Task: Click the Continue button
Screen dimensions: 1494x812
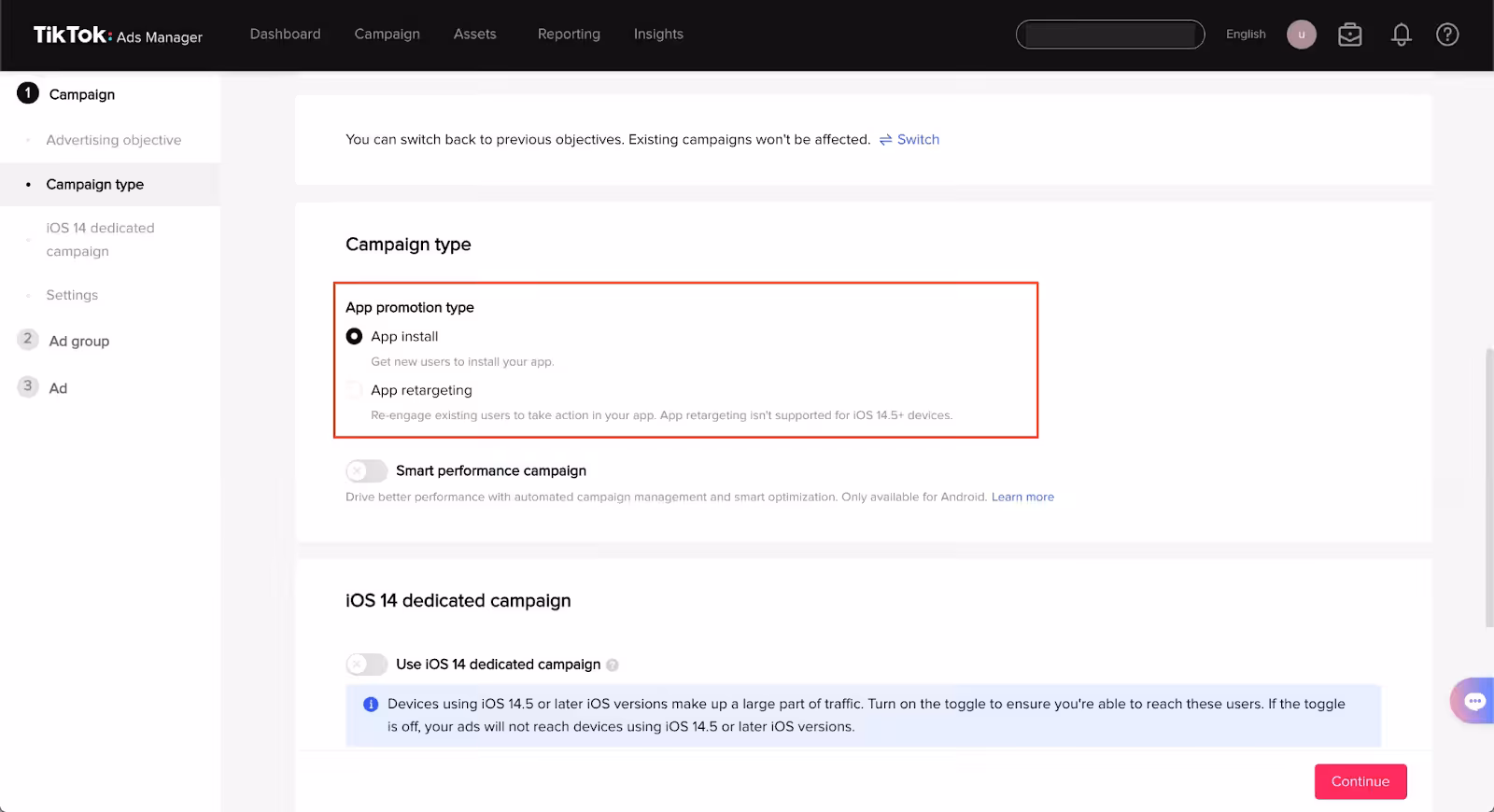Action: coord(1360,781)
